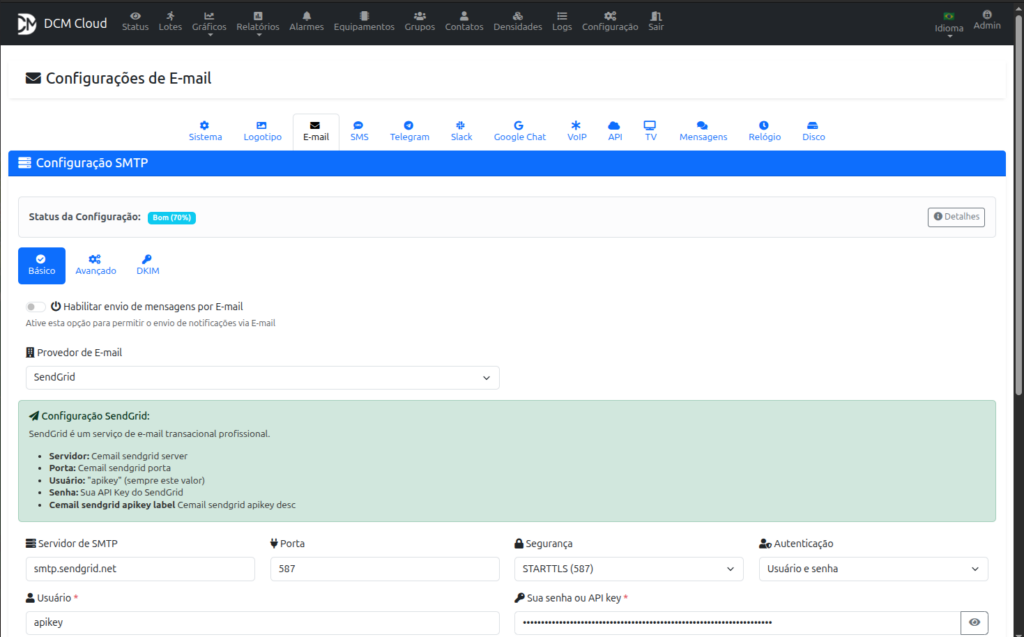
Task: Switch to the Avançado tab
Action: click(x=96, y=265)
